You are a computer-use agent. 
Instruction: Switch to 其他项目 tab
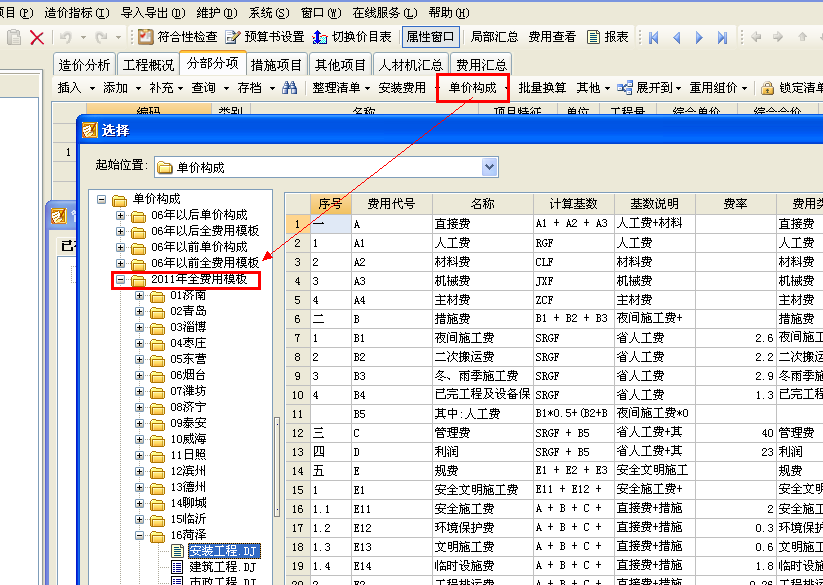click(x=340, y=65)
